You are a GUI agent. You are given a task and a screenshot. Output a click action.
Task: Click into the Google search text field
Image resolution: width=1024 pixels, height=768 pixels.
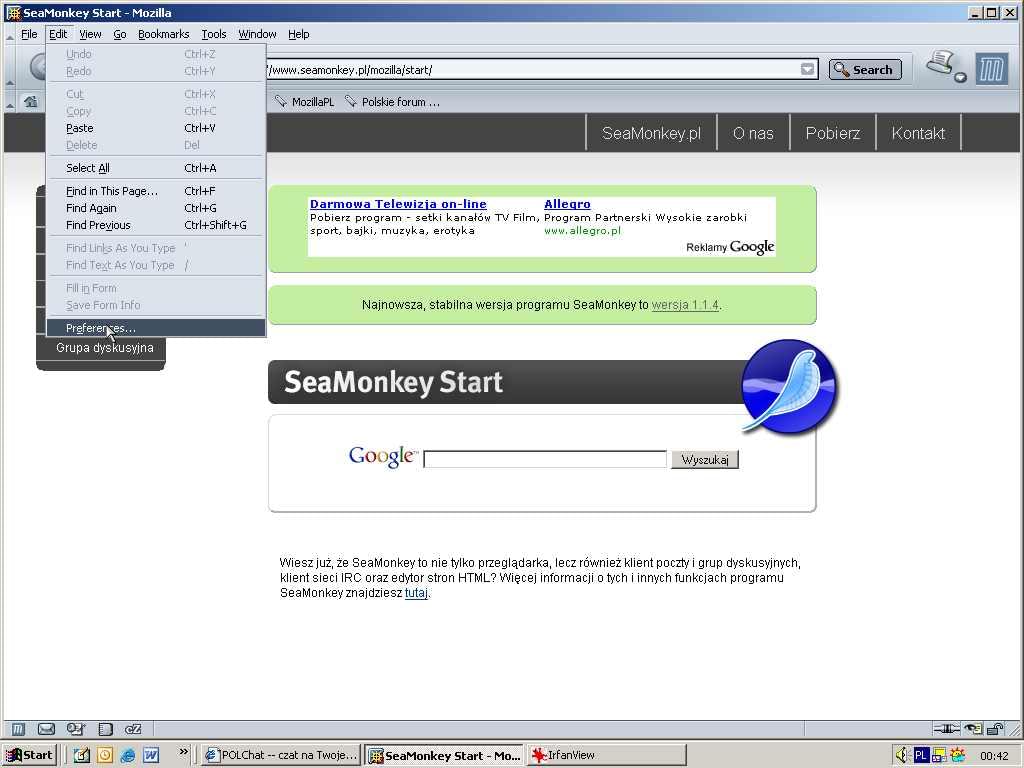tap(545, 459)
